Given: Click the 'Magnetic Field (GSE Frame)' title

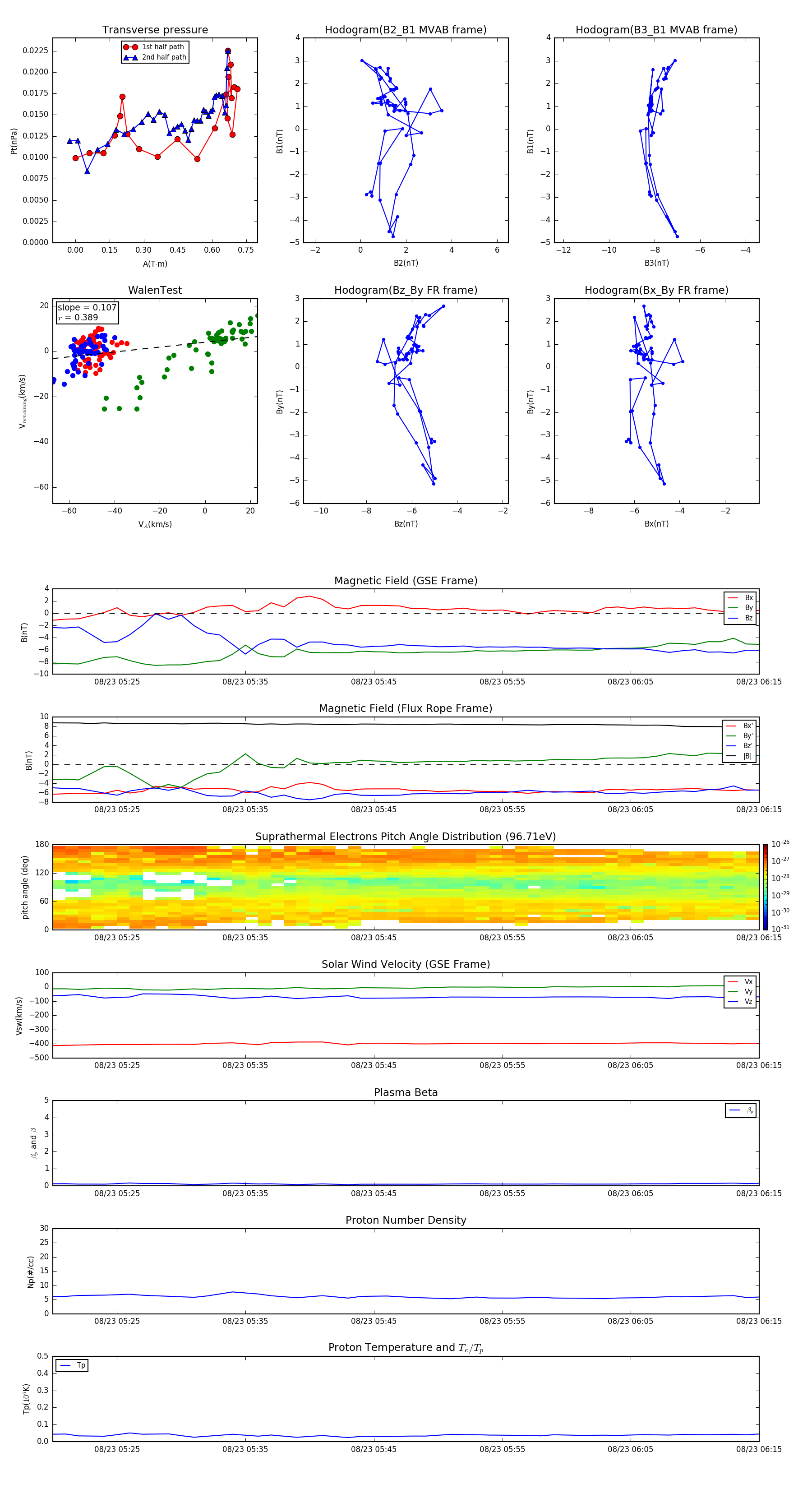Looking at the screenshot, I should [x=406, y=581].
